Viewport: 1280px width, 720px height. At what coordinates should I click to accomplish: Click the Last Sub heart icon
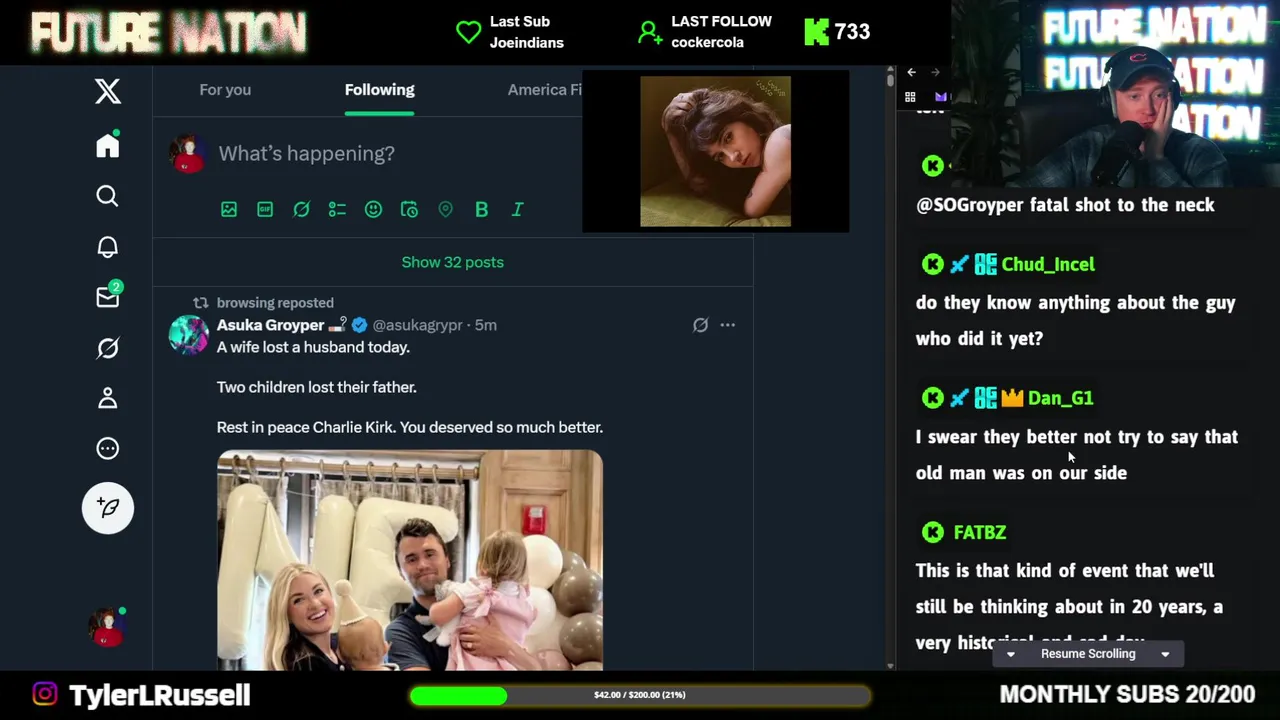(x=468, y=32)
